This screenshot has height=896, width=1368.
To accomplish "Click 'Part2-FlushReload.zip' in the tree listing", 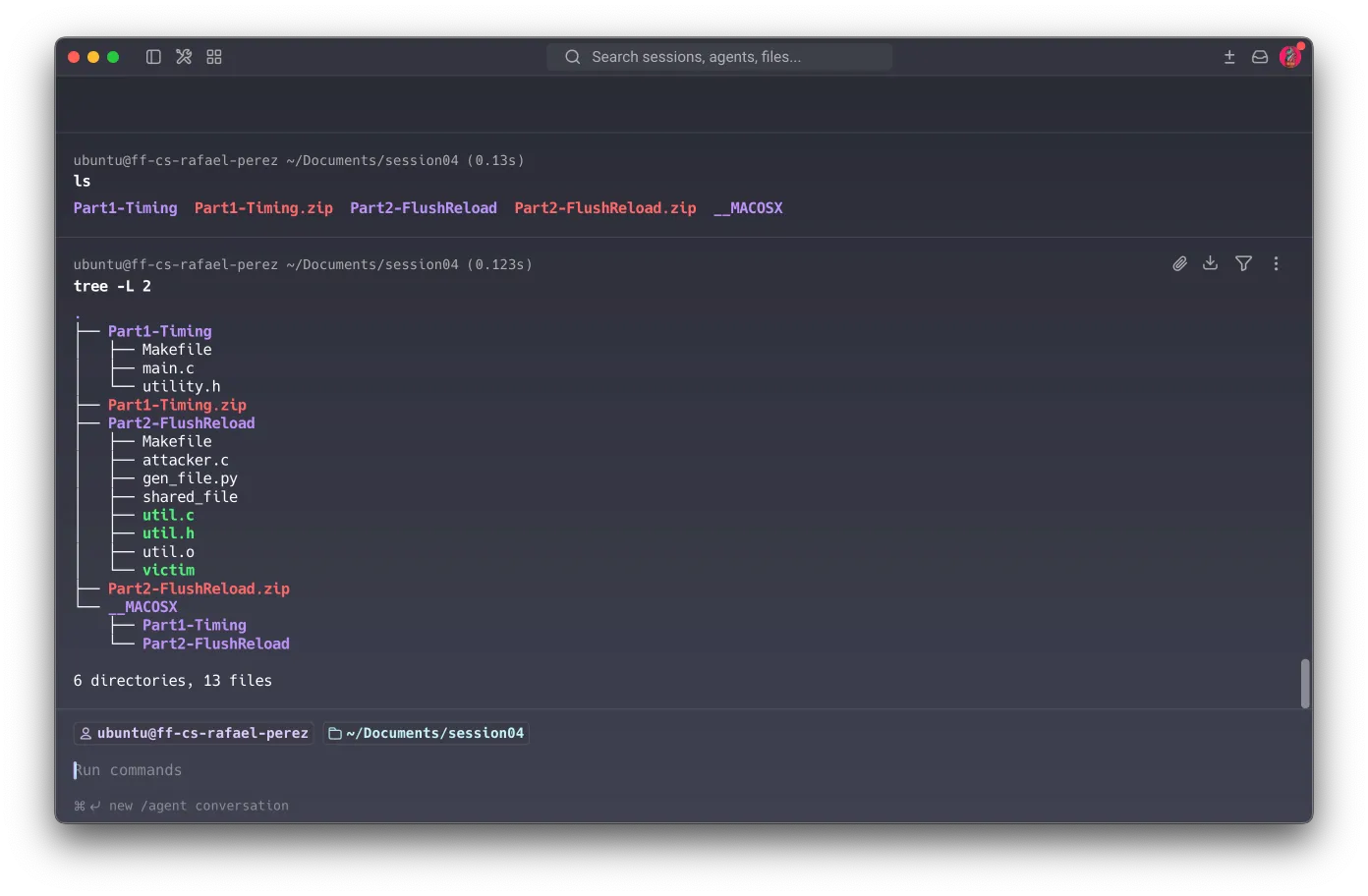I will 199,588.
